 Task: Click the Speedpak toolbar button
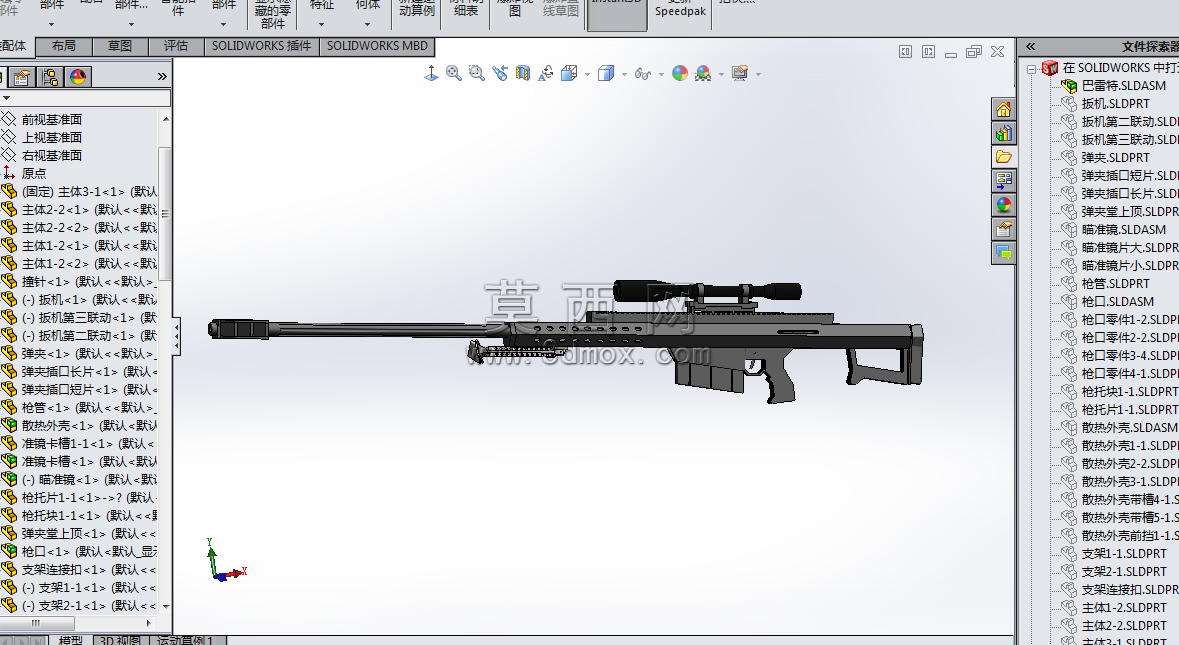(x=680, y=12)
